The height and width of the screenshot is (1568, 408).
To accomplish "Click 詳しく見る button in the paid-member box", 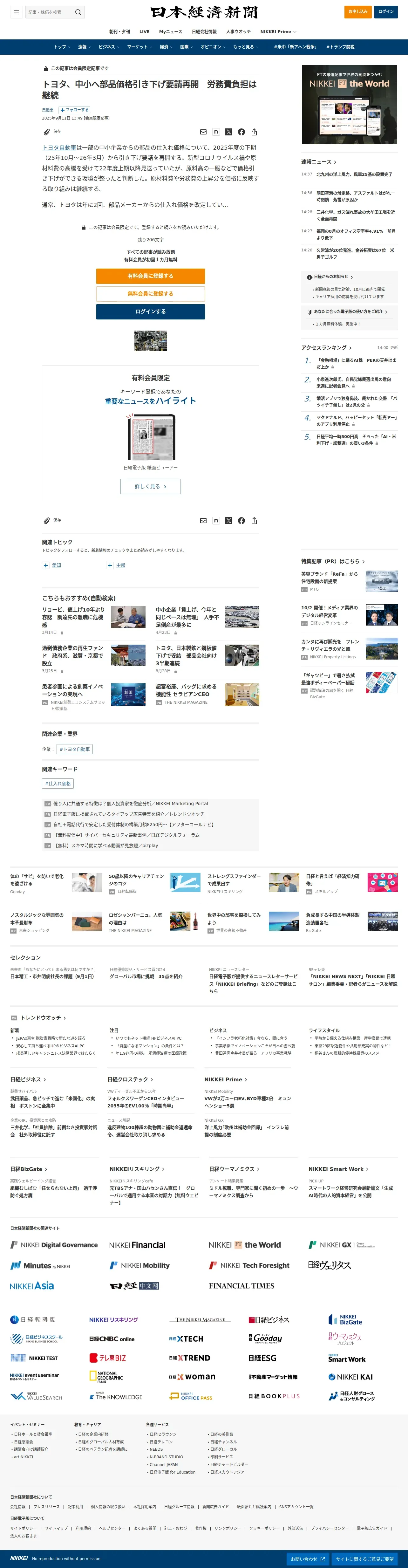I will (150, 486).
